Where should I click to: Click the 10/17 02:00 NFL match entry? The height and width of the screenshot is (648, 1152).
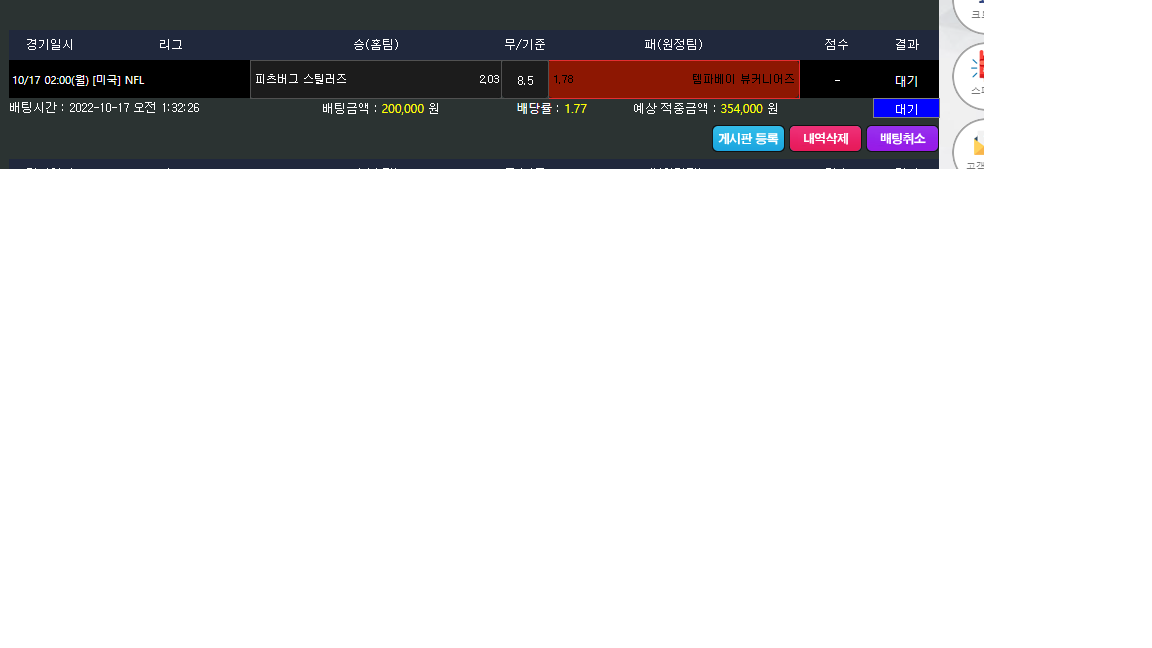[x=78, y=80]
